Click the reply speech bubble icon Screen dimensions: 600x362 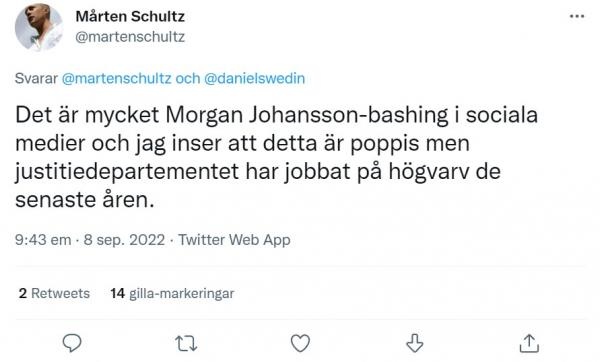pyautogui.click(x=72, y=343)
